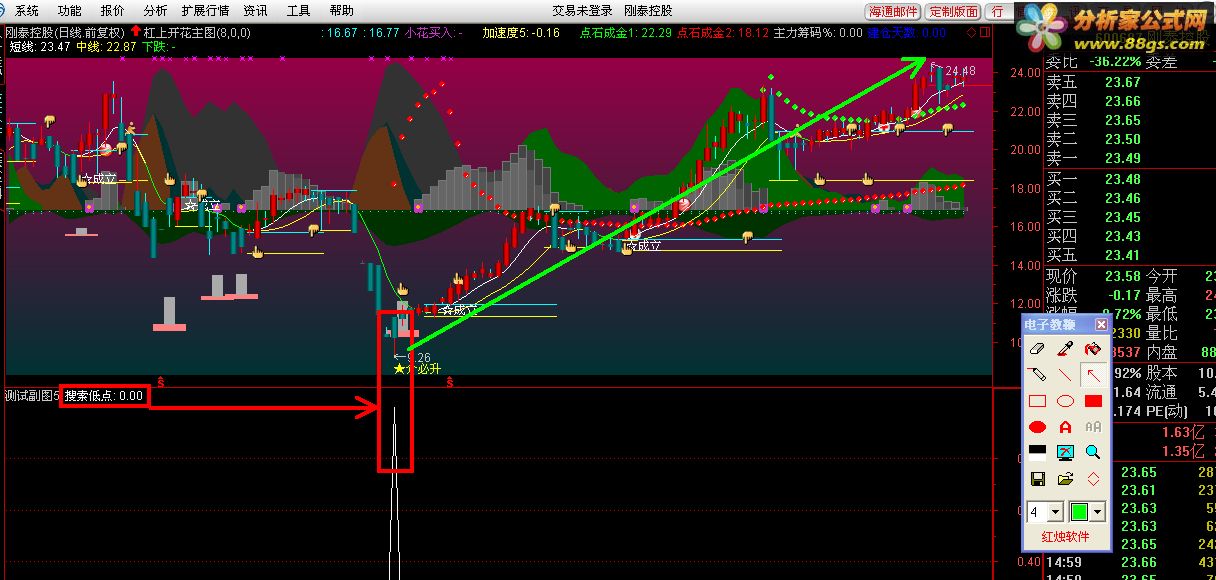Open the 资讯 menu

pyautogui.click(x=255, y=11)
